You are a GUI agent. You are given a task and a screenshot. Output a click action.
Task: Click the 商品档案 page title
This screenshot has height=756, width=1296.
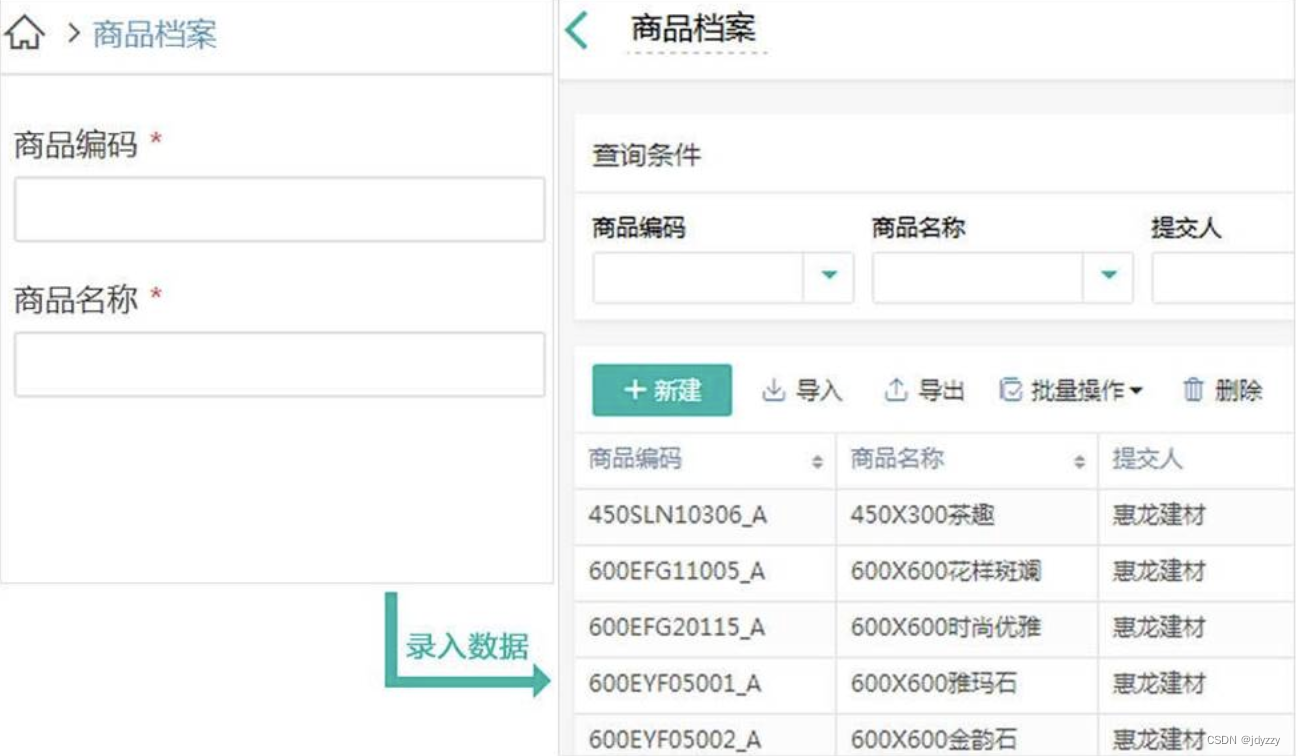(693, 28)
